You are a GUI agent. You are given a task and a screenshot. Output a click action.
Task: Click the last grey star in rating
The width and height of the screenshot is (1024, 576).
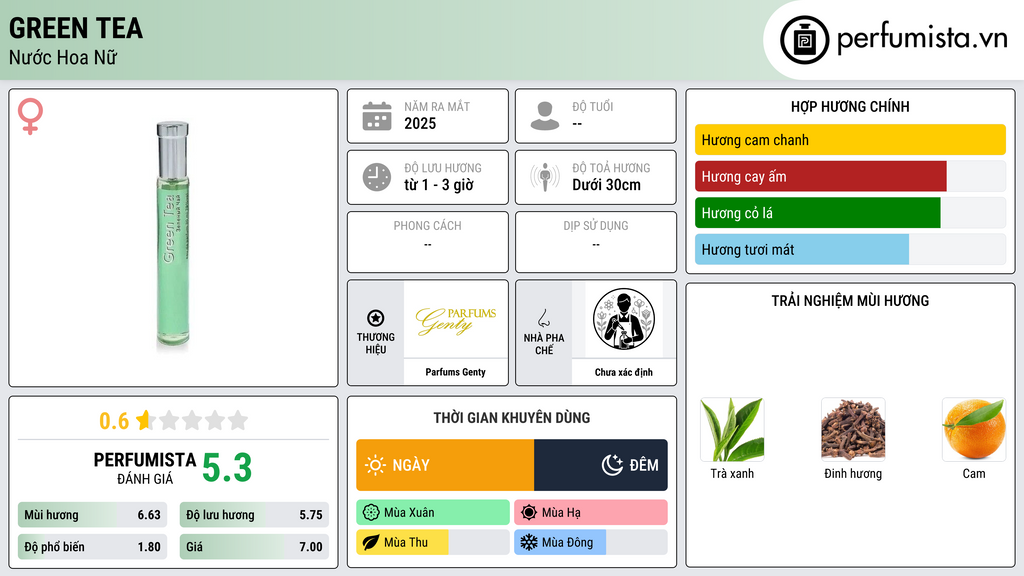pyautogui.click(x=238, y=420)
